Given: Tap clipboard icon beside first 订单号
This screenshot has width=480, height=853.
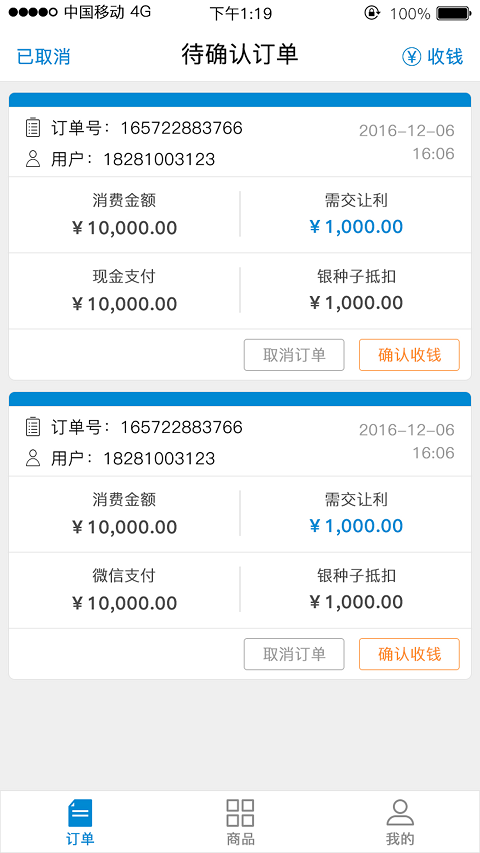Looking at the screenshot, I should [33, 127].
